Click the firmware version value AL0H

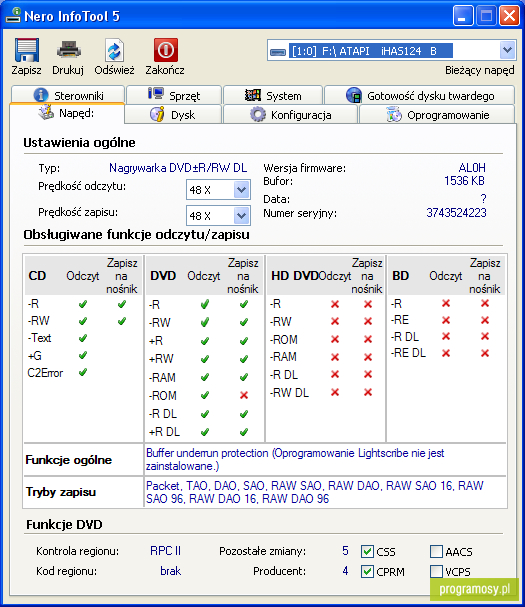(x=472, y=168)
